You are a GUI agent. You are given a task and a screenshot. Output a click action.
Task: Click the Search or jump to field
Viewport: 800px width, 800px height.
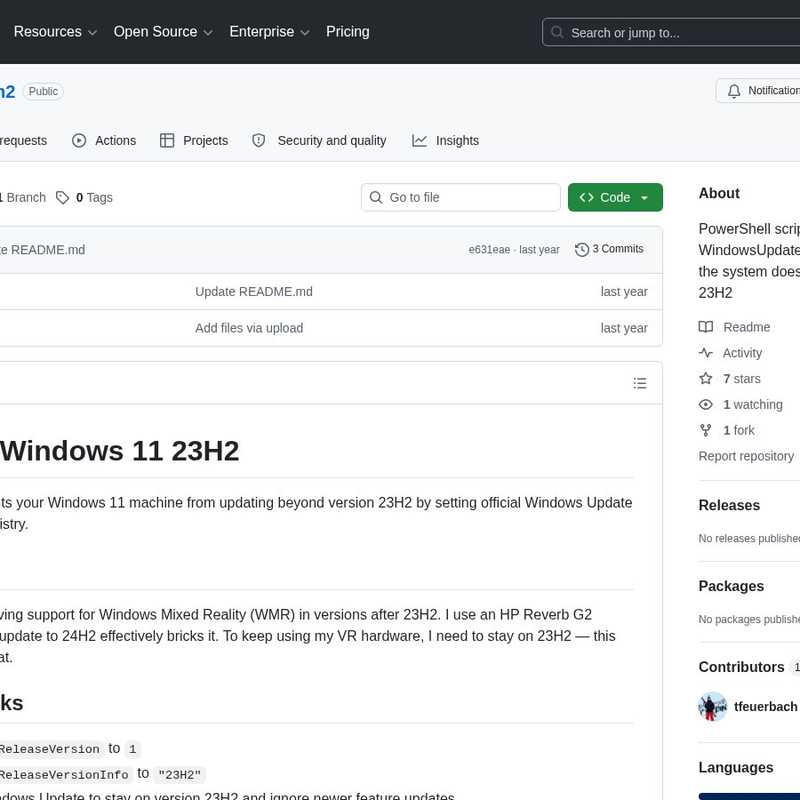pos(673,33)
